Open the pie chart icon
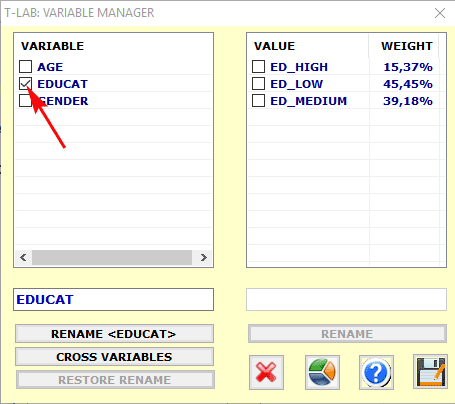 point(322,372)
